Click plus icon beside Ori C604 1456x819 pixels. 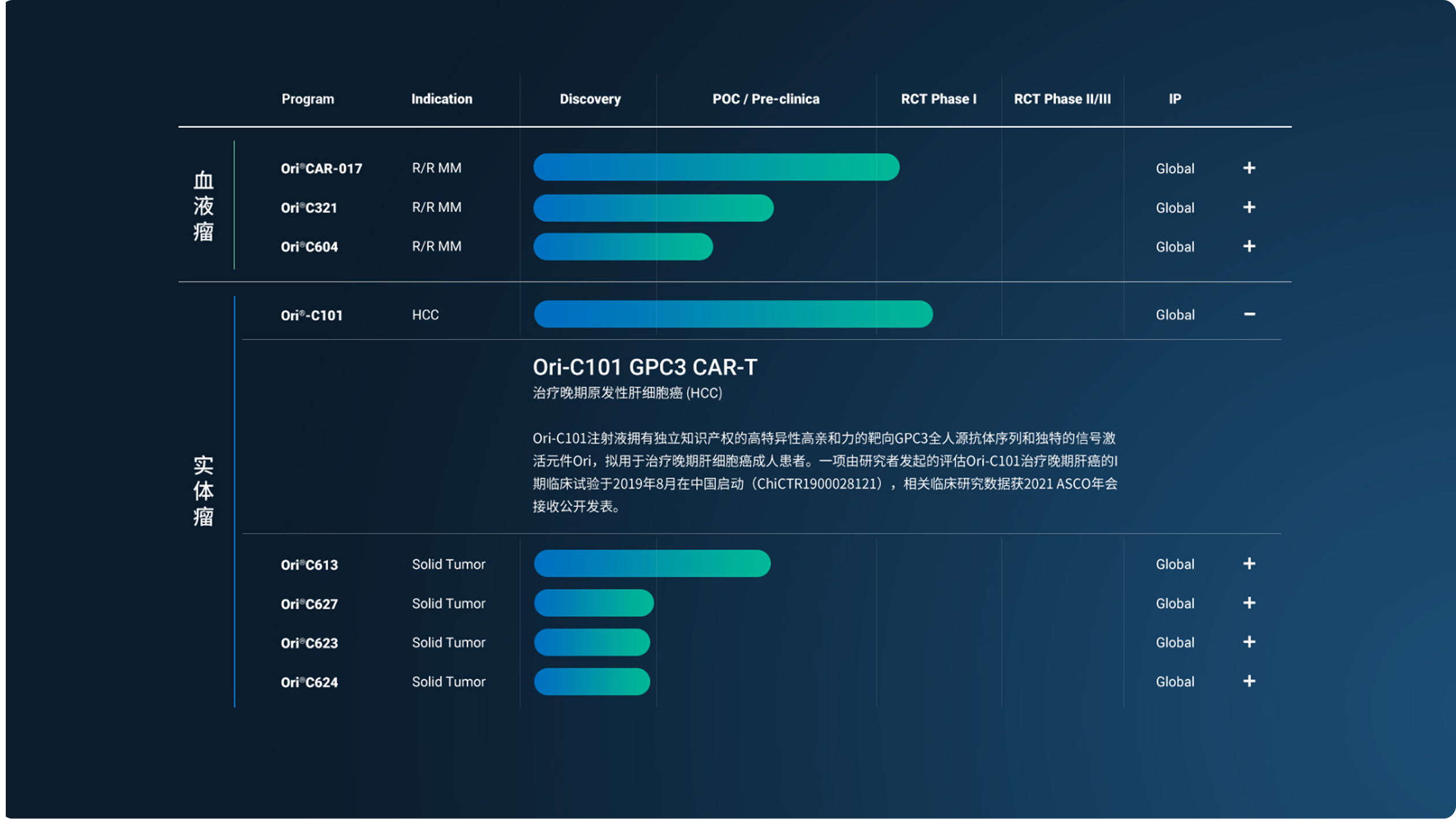(1249, 247)
